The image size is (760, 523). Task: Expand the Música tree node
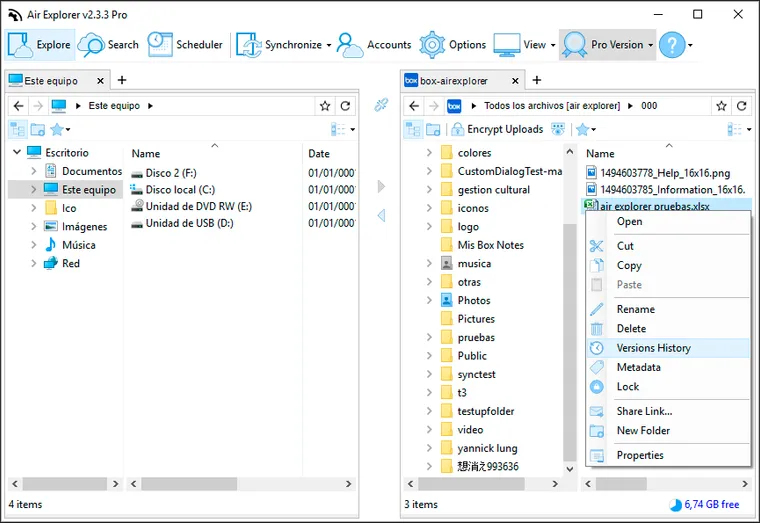33,245
